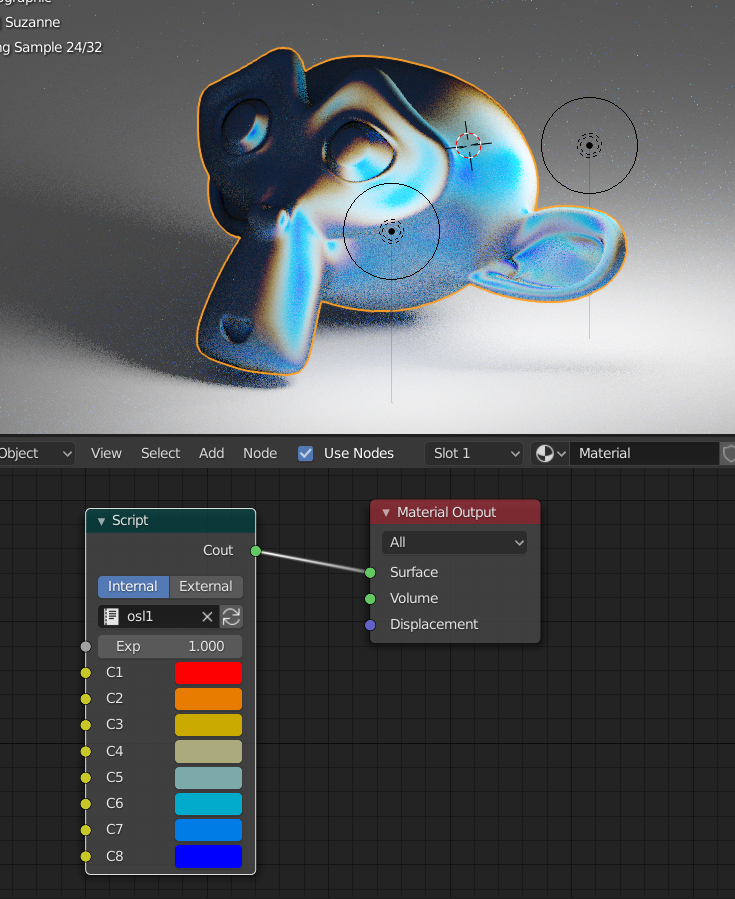
Task: Open the C2 orange color swatch
Action: click(208, 699)
